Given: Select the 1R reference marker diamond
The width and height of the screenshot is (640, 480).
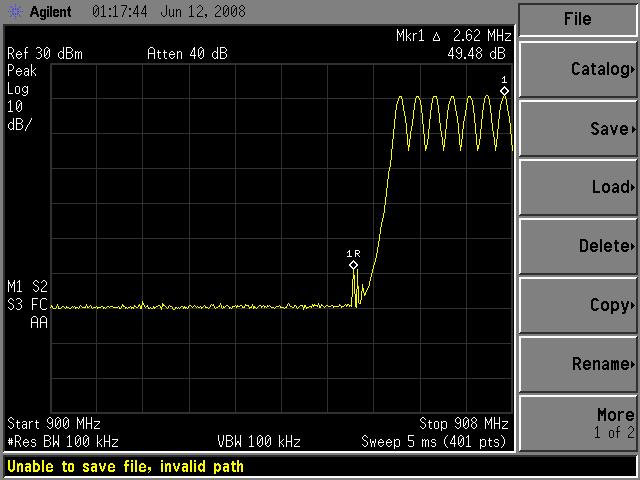Looking at the screenshot, I should coord(353,265).
